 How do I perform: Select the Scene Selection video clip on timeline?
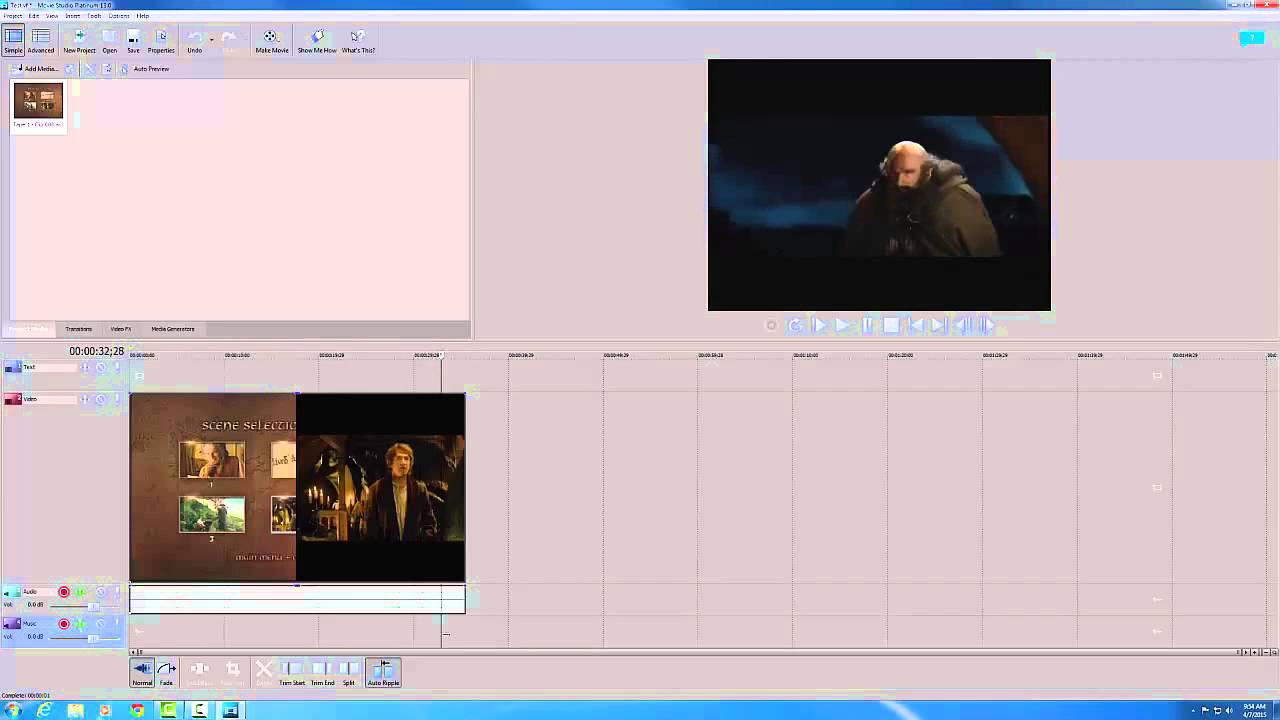tap(213, 487)
